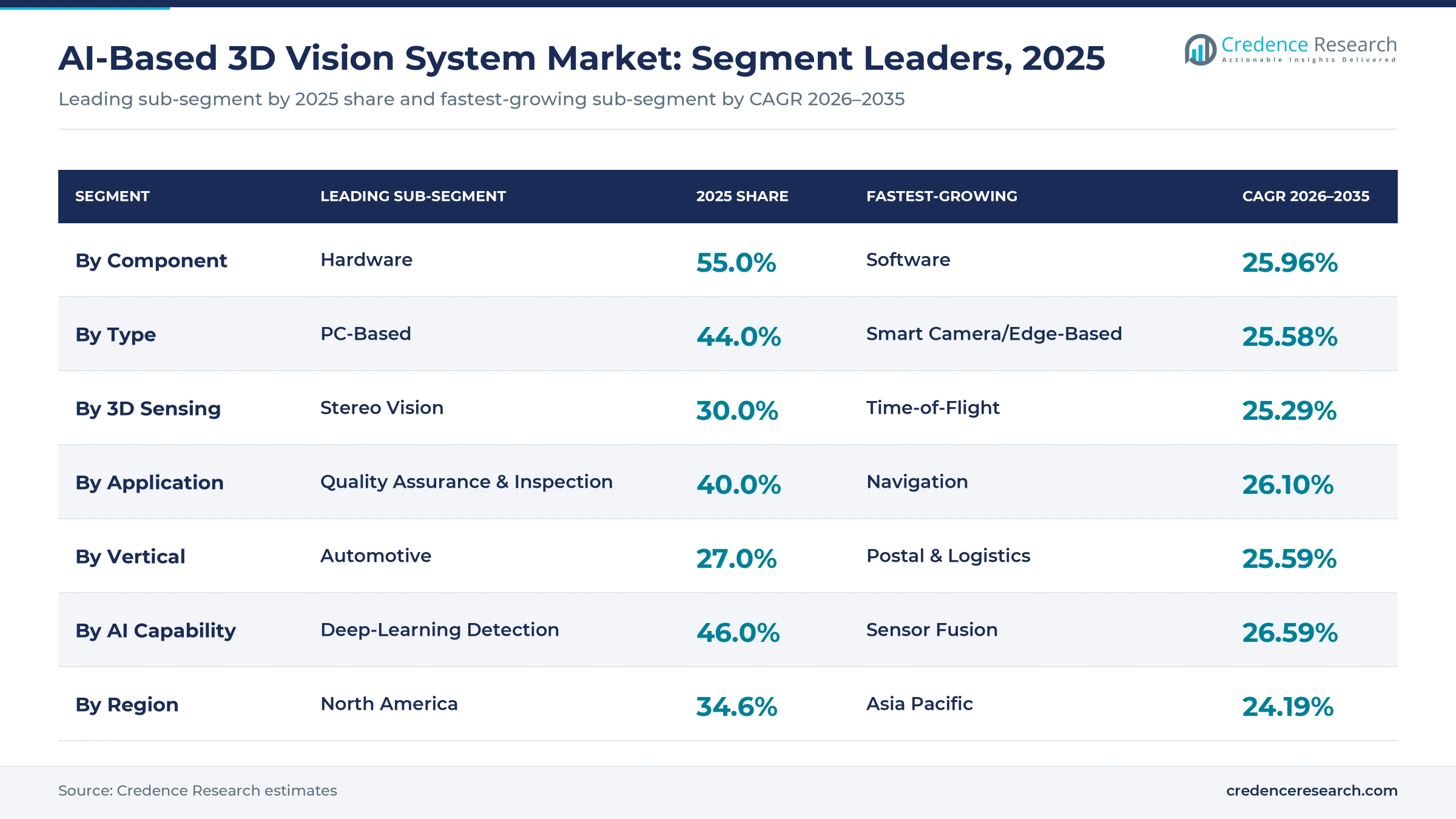Click the 24.19% CAGR value
Image resolution: width=1456 pixels, height=819 pixels.
pyautogui.click(x=1287, y=707)
